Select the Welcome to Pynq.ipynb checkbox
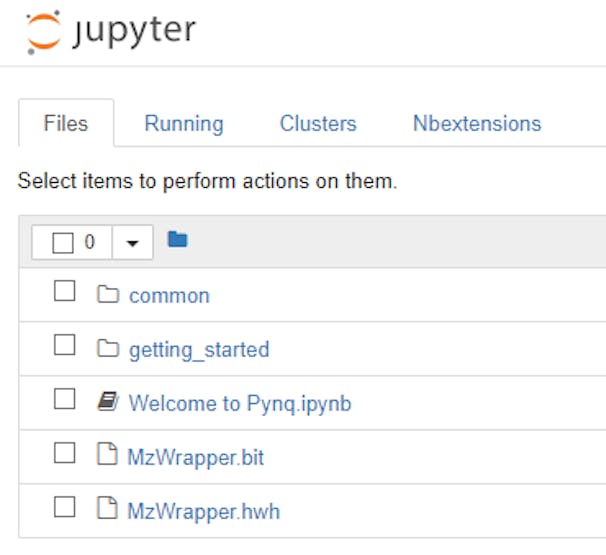Image resolution: width=606 pixels, height=555 pixels. click(x=65, y=400)
